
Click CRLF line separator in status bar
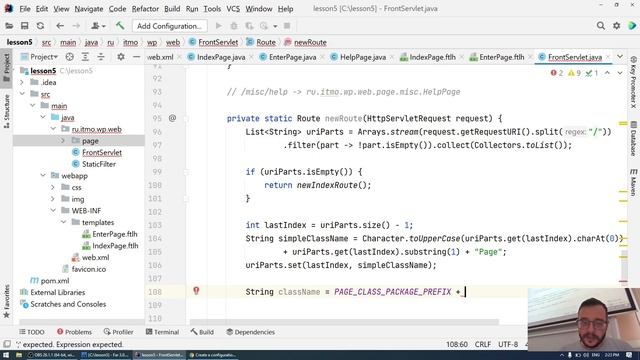(482, 344)
